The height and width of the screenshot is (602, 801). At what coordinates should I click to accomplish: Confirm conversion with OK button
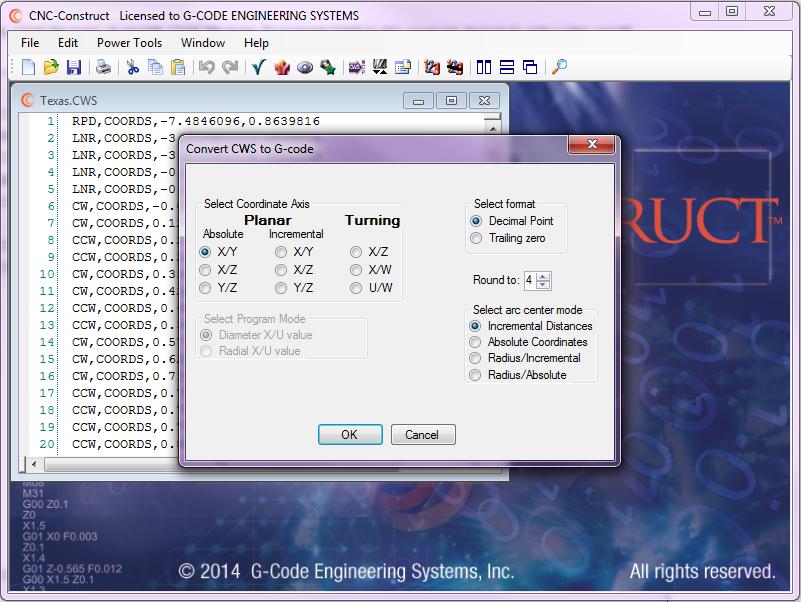350,435
